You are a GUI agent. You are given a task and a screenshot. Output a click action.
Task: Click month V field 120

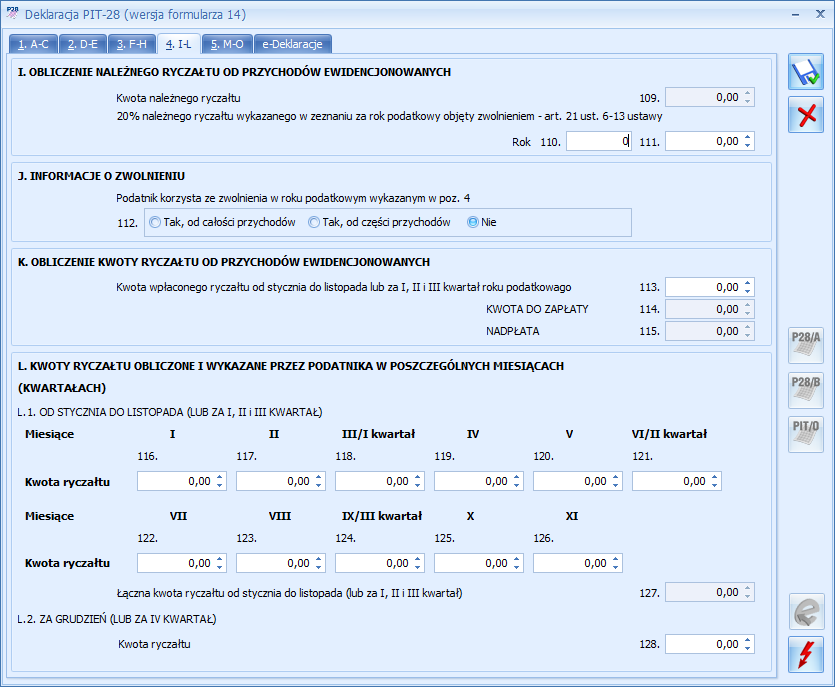pyautogui.click(x=578, y=481)
